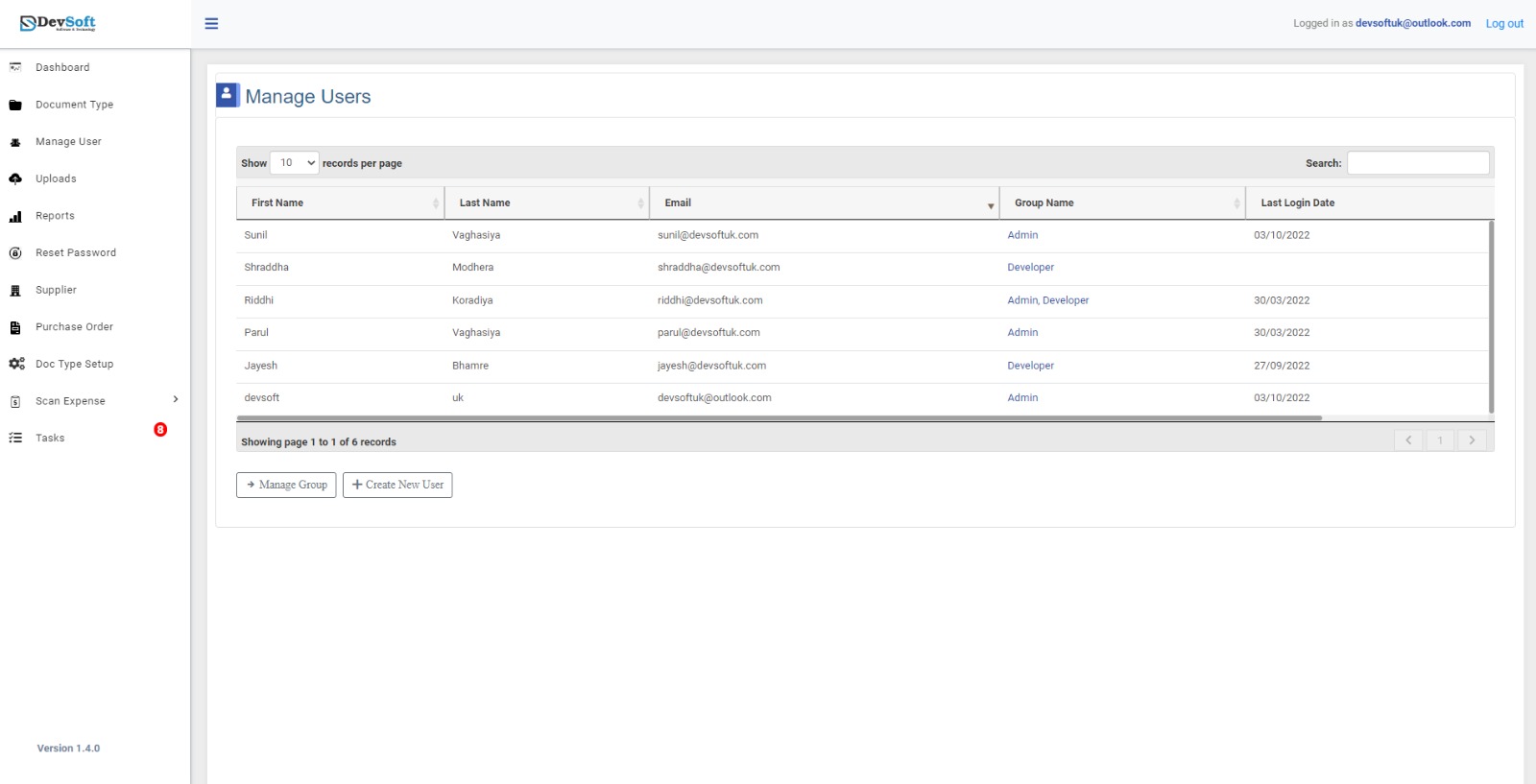The image size is (1536, 784).
Task: Click the hamburger menu icon
Action: pyautogui.click(x=211, y=24)
